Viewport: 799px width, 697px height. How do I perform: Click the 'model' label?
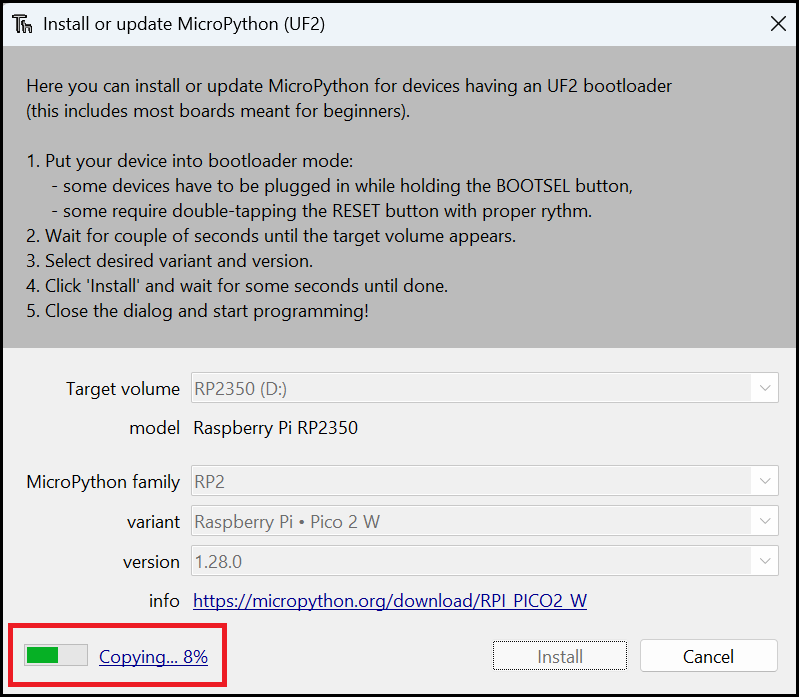[x=154, y=428]
